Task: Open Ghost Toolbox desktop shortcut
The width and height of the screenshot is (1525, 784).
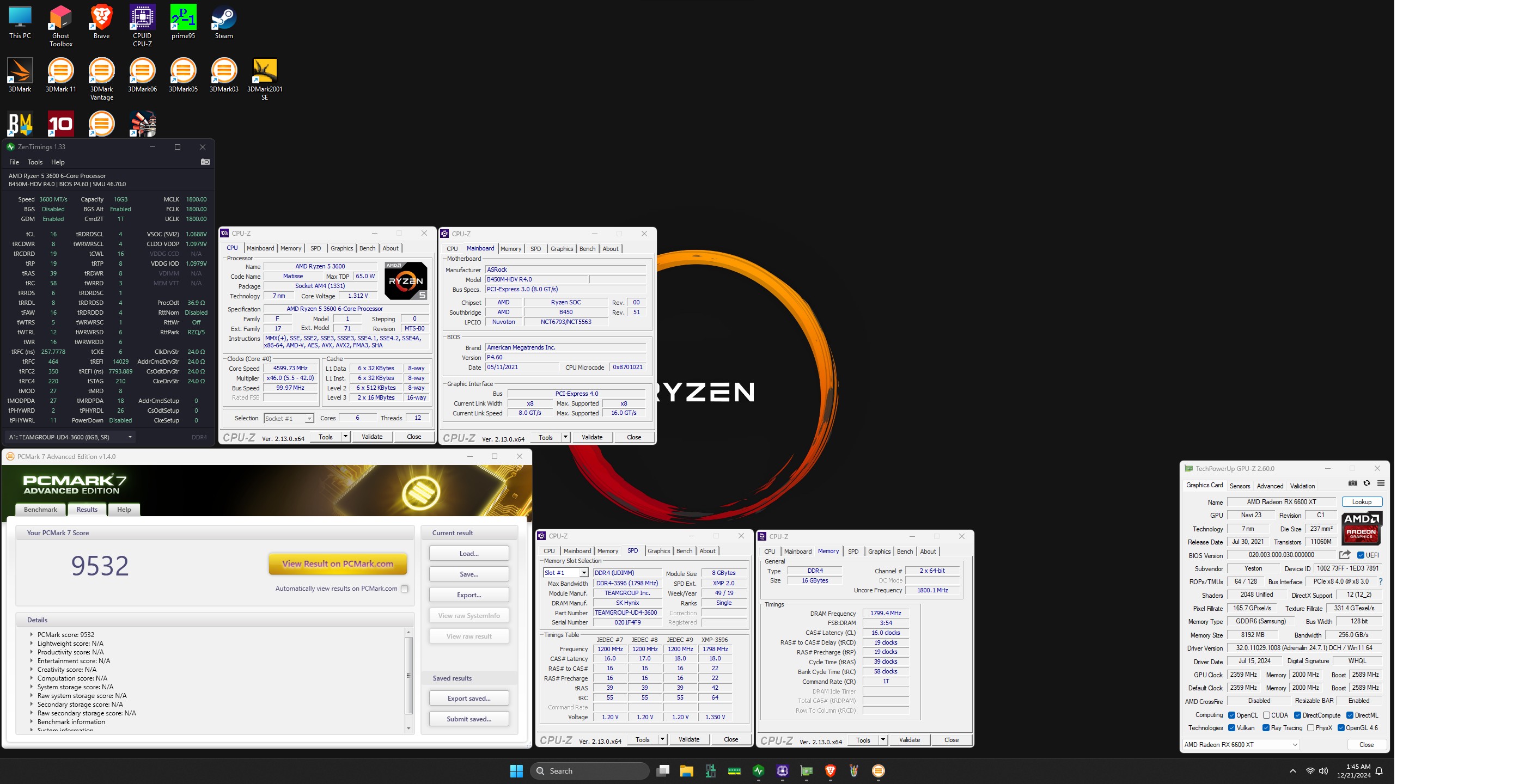Action: coord(60,26)
